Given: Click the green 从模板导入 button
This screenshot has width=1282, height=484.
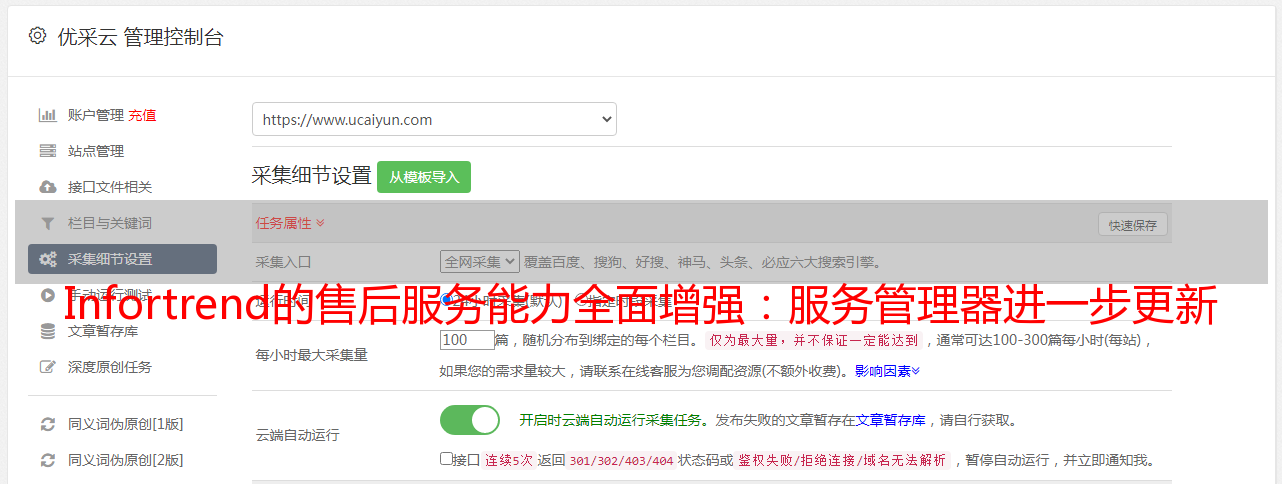Looking at the screenshot, I should coord(424,177).
